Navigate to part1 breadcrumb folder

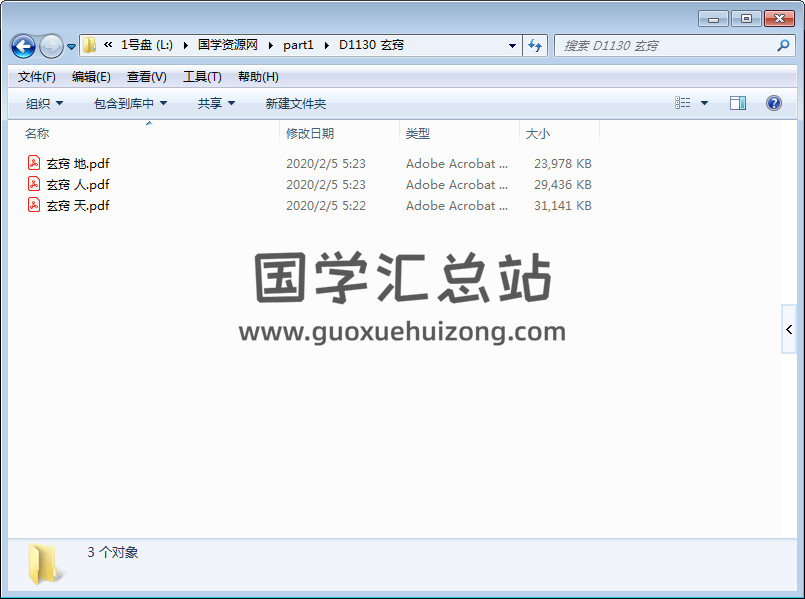click(298, 45)
